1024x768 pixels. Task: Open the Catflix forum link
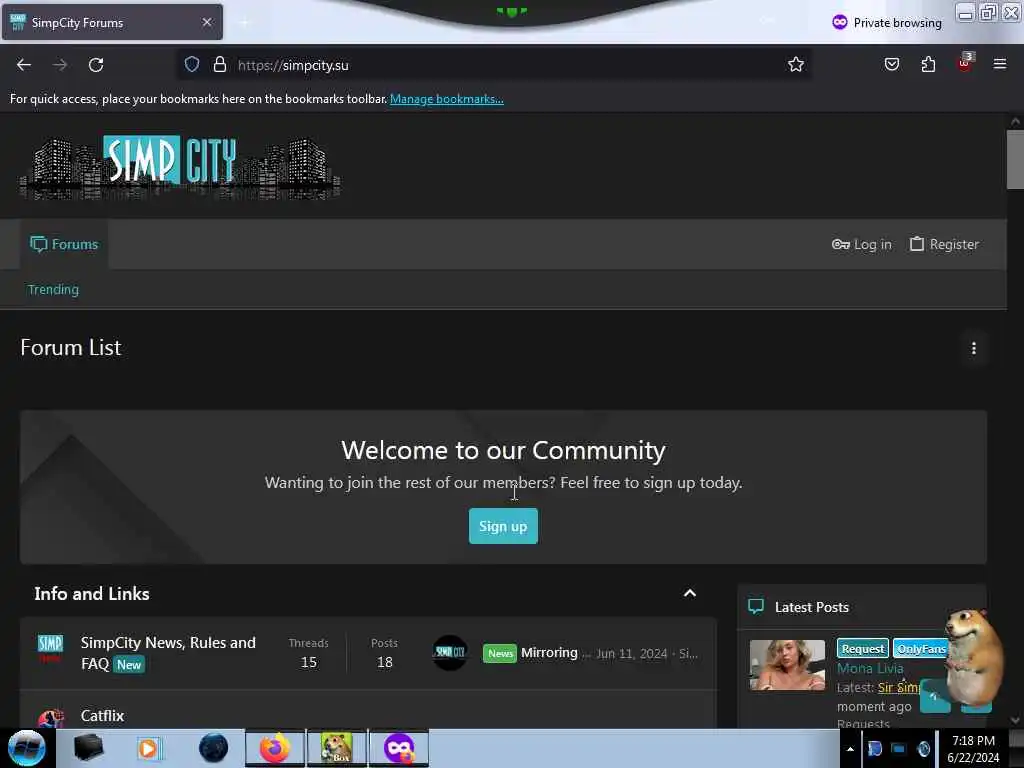coord(103,716)
